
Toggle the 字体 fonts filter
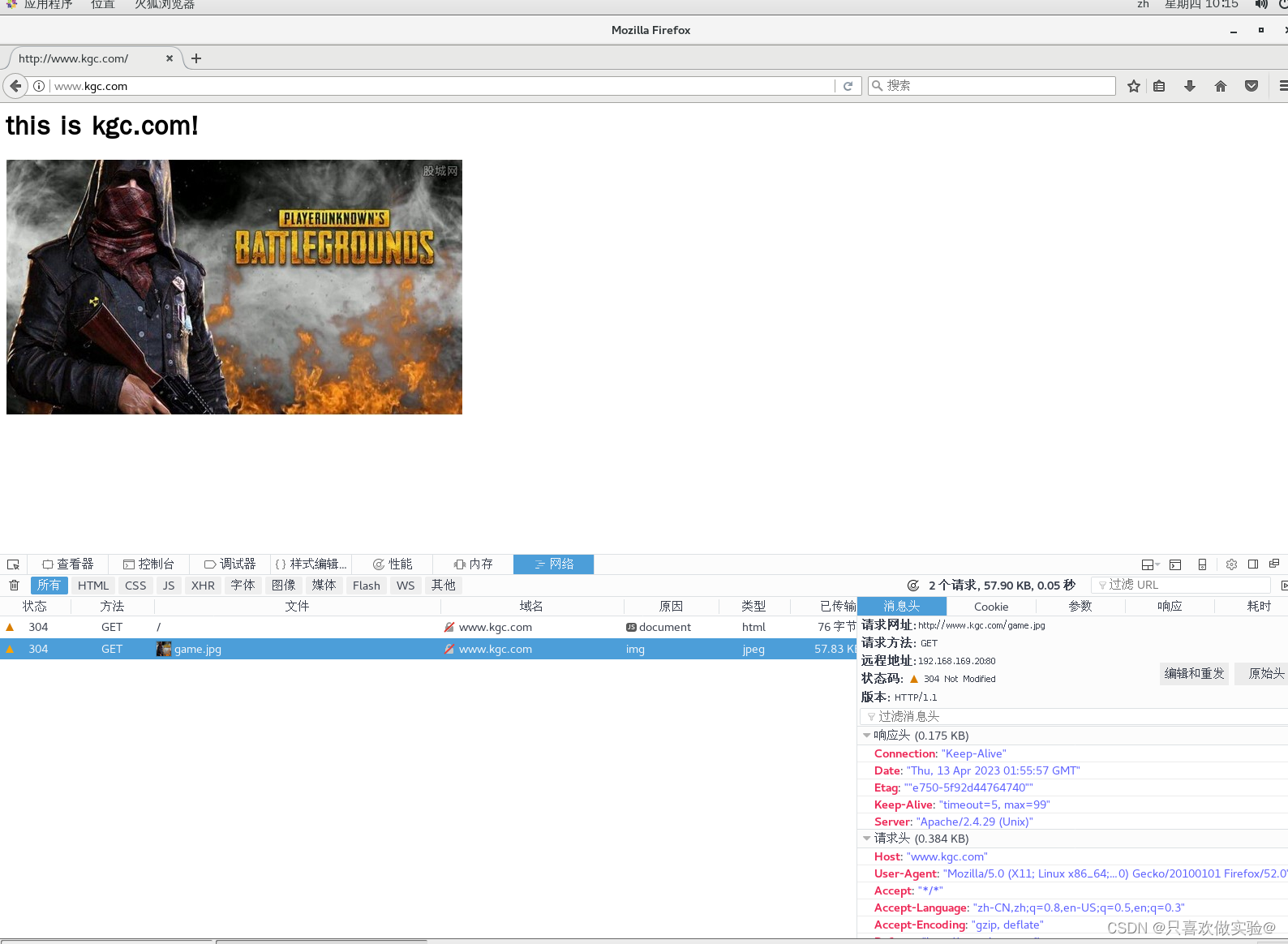click(243, 586)
